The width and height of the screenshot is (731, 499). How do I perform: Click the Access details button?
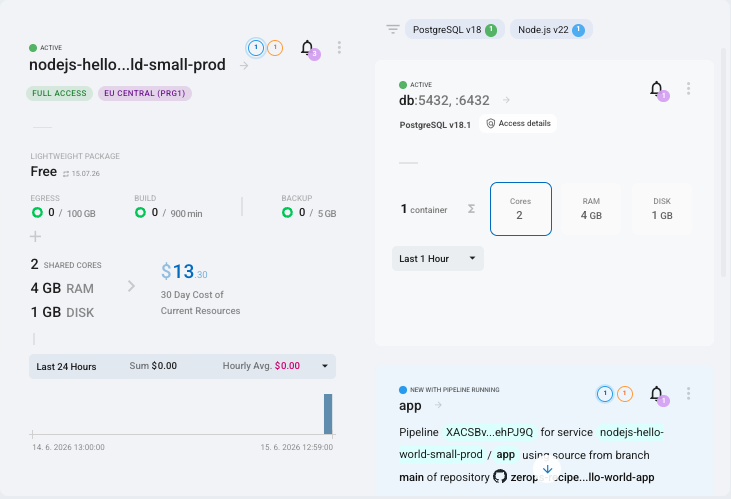click(518, 124)
